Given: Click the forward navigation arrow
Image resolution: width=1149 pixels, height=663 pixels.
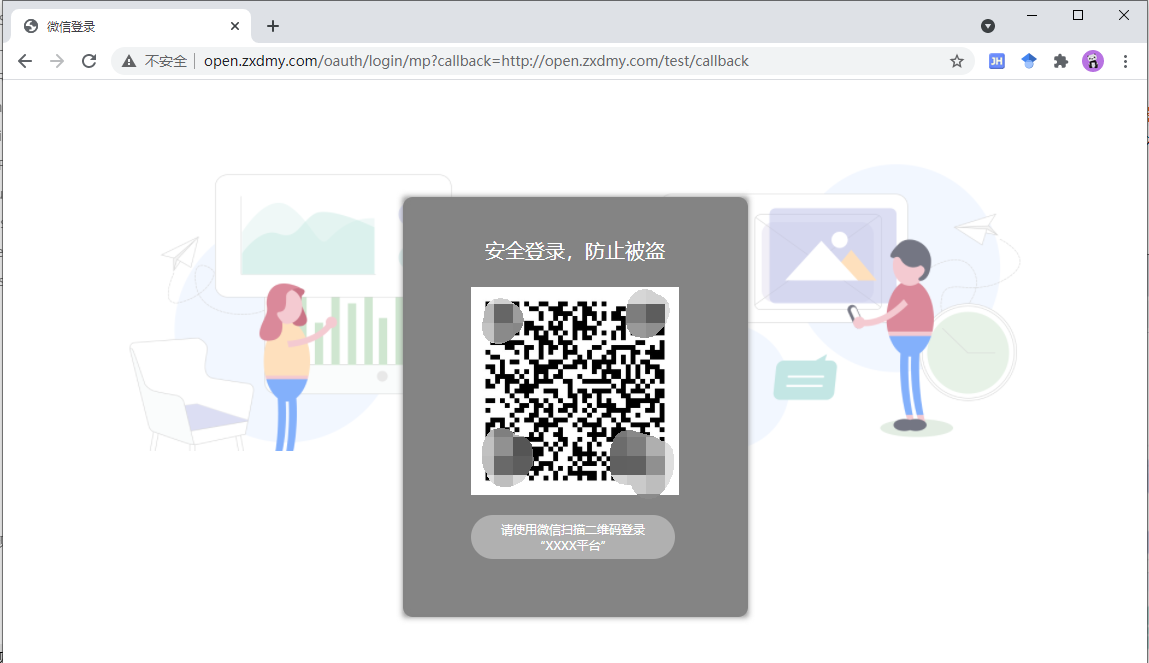Looking at the screenshot, I should point(57,61).
